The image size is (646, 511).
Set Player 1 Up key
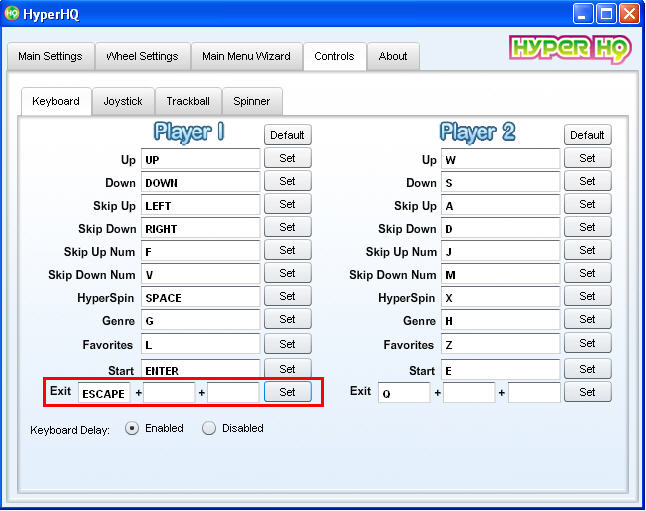(x=287, y=158)
